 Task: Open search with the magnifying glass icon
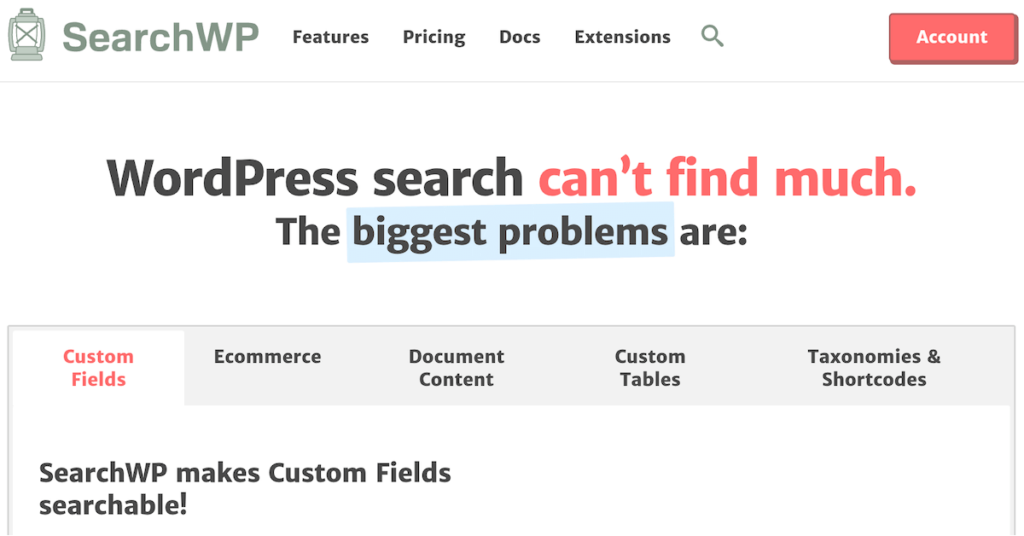tap(712, 37)
